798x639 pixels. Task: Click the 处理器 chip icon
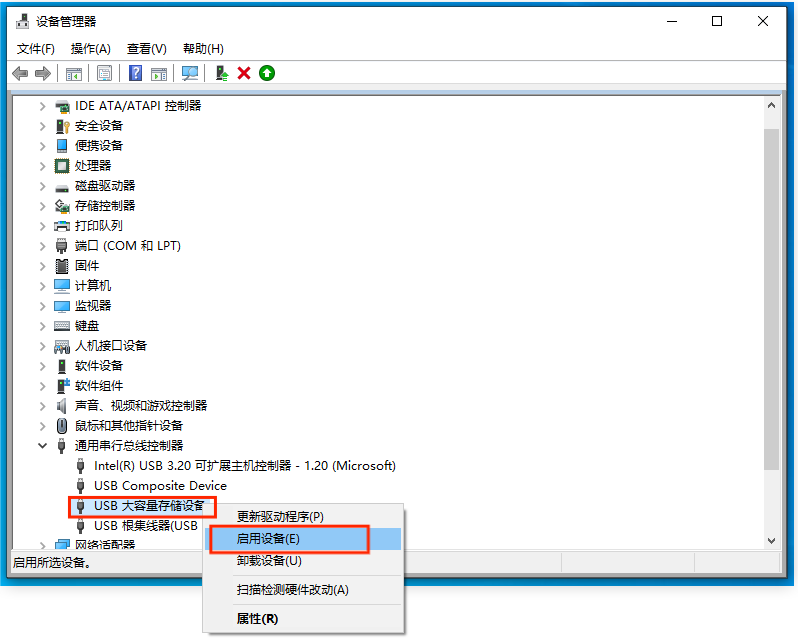(x=62, y=166)
